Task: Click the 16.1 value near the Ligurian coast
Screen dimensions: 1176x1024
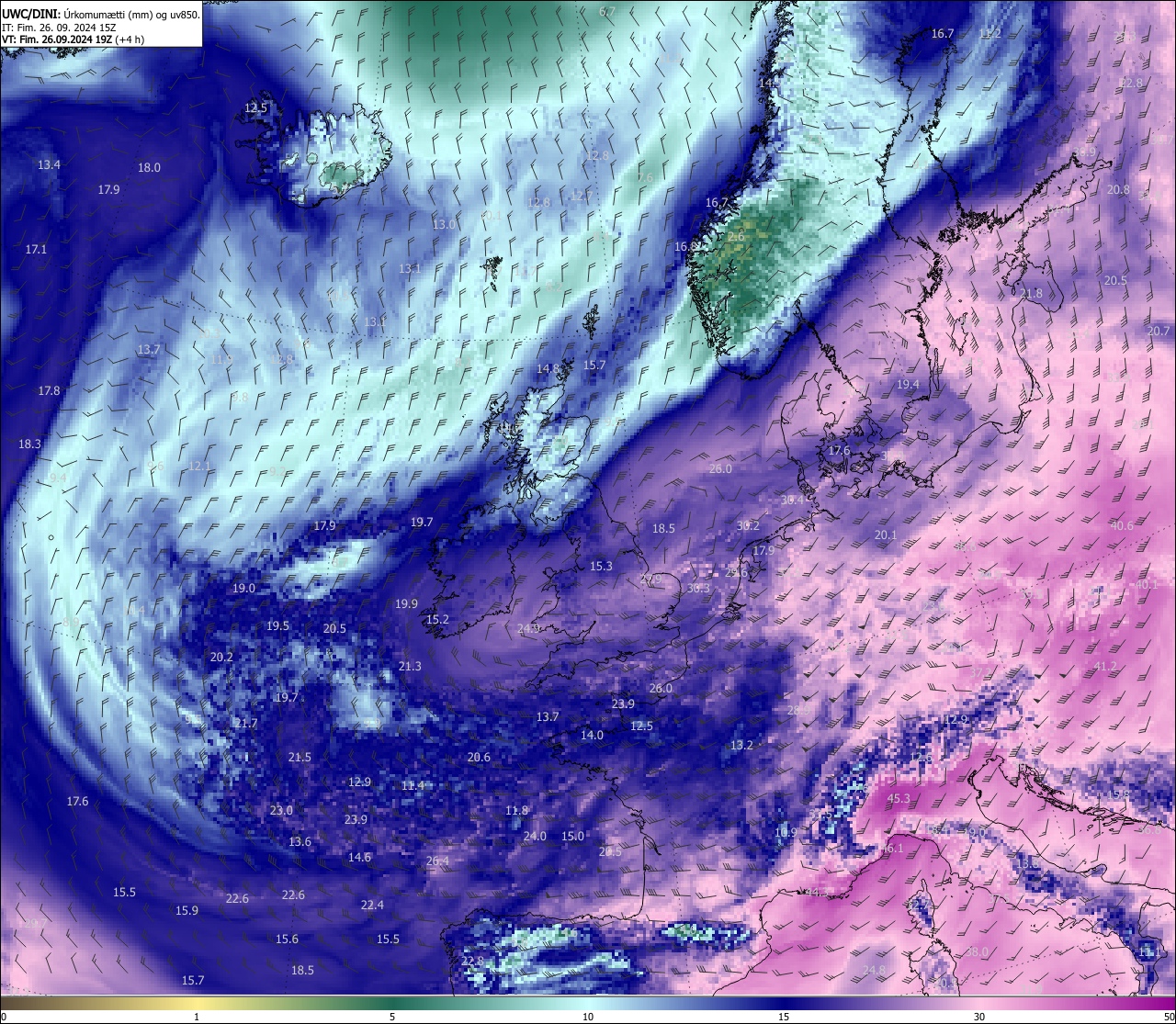Action: point(892,850)
